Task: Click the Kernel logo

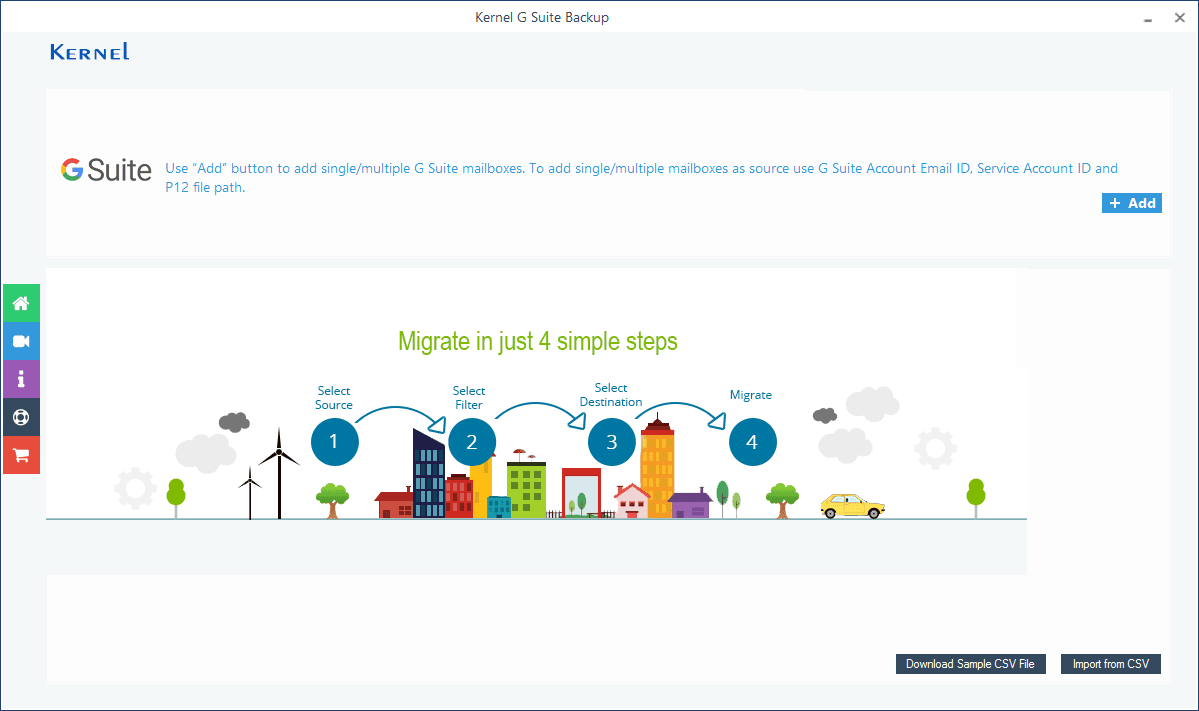Action: [x=89, y=51]
